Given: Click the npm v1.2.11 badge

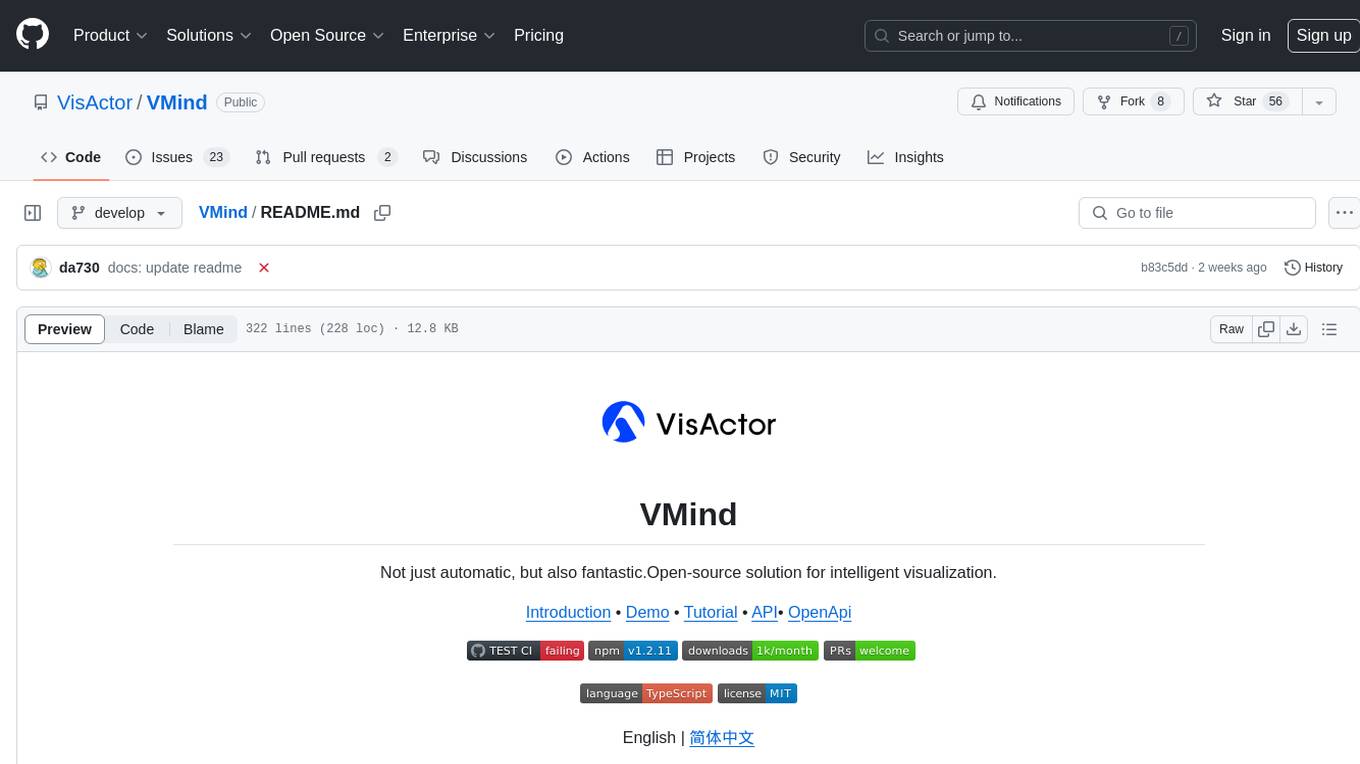Looking at the screenshot, I should [x=633, y=651].
